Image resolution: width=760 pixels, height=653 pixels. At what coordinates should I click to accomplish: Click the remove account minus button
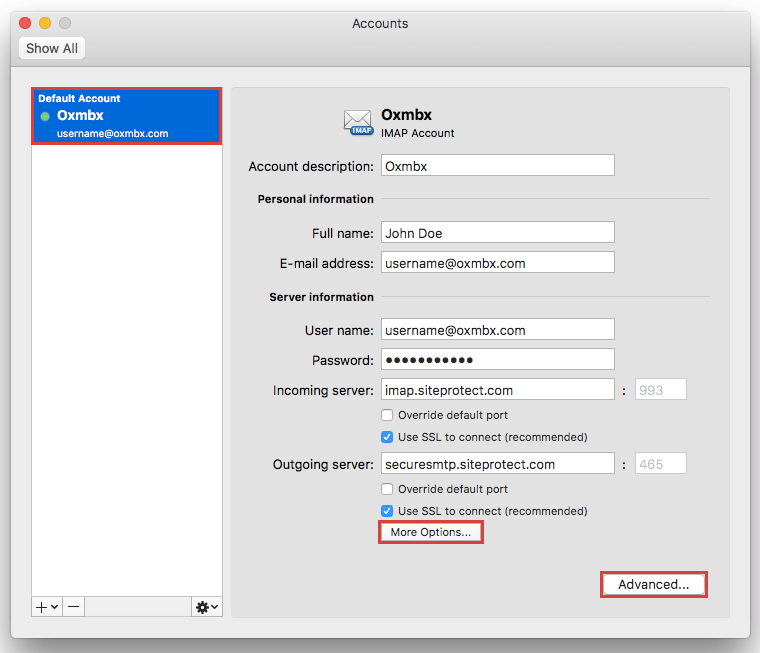[x=74, y=607]
